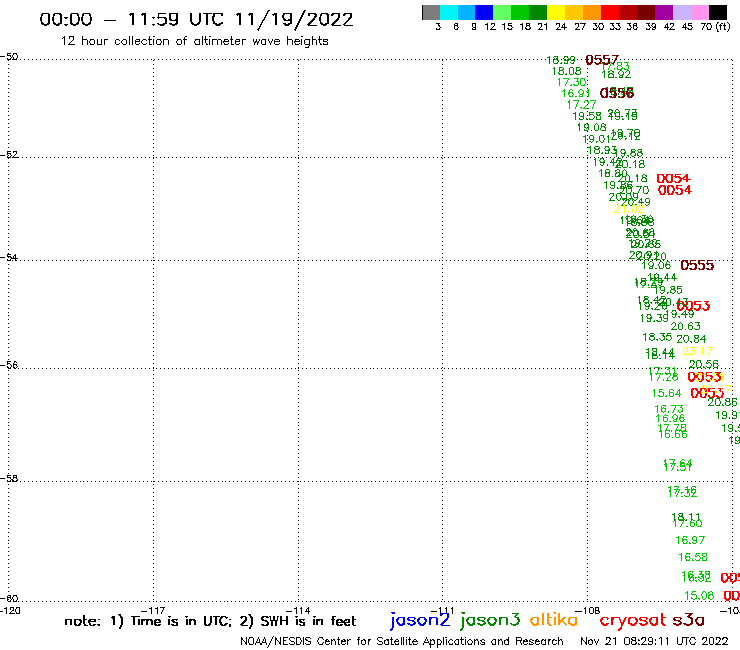Screen dimensions: 740x650
Task: Click the wave height value 16.73
Action: pos(669,409)
